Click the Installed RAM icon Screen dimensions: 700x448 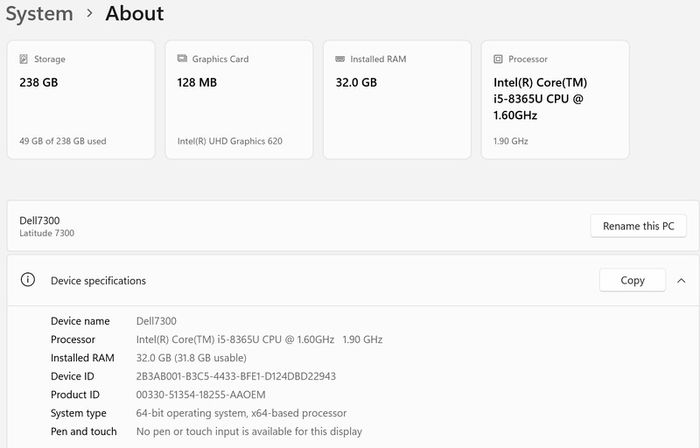click(x=340, y=59)
